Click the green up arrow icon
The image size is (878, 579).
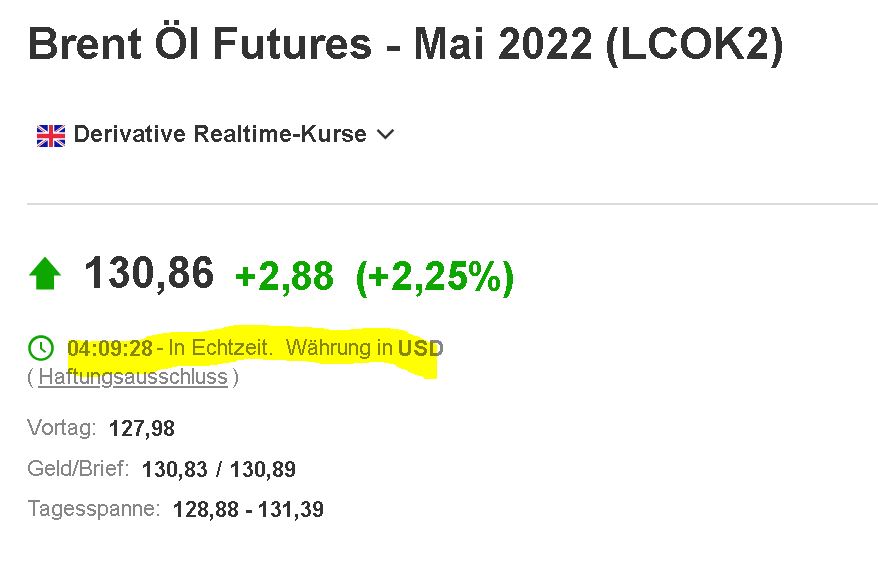tap(45, 273)
